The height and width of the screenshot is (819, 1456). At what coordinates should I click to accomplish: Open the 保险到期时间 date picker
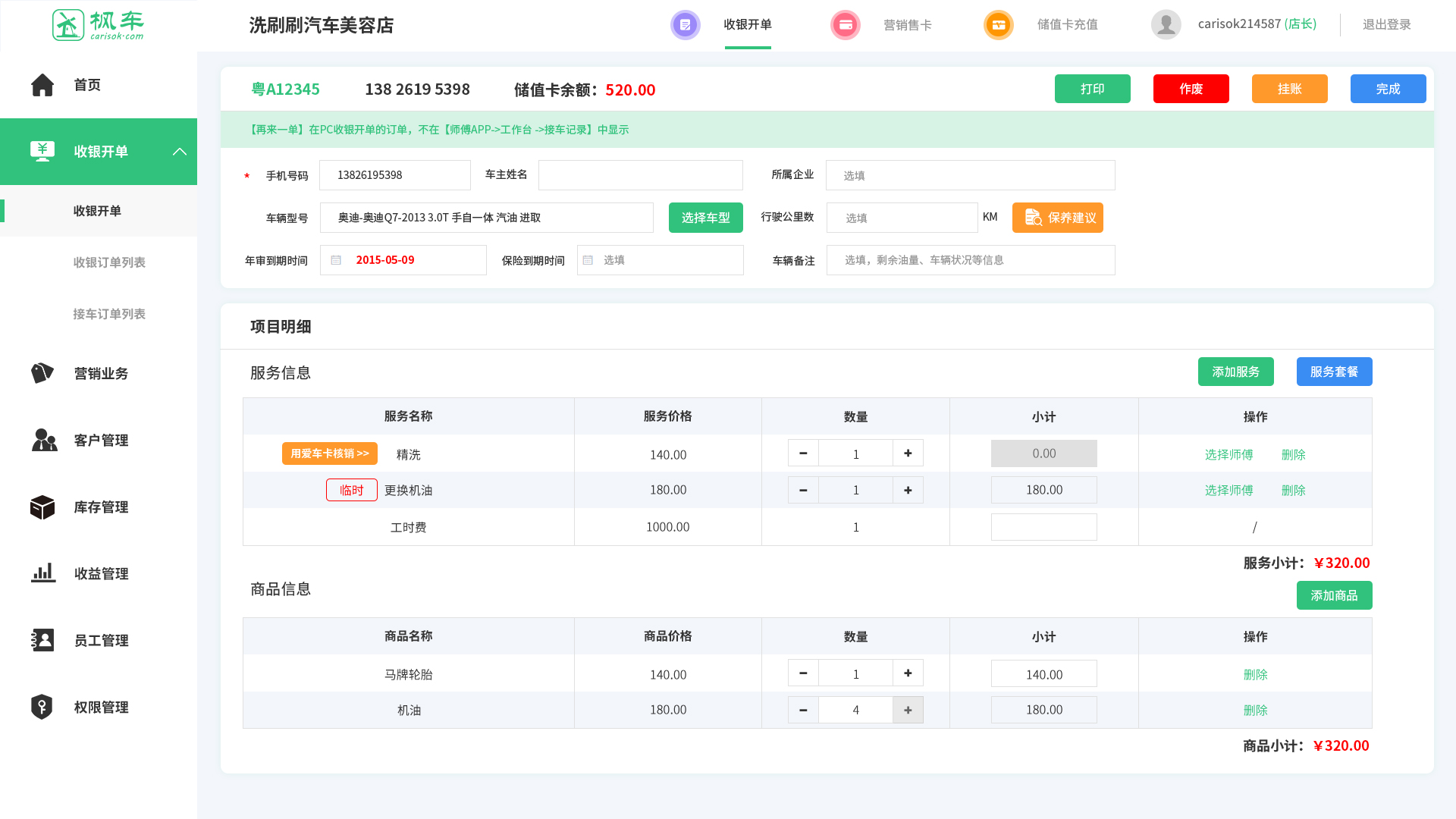click(660, 260)
